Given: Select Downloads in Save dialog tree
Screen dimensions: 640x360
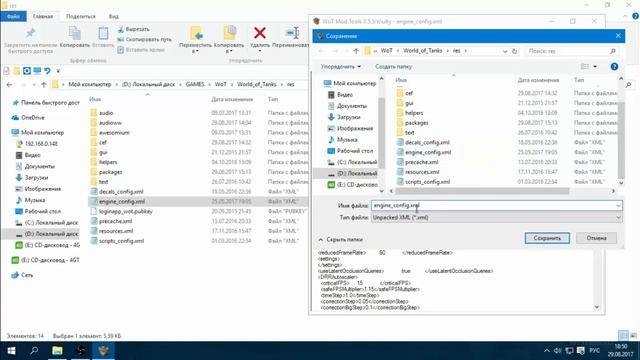Looking at the screenshot, I should 348,117.
